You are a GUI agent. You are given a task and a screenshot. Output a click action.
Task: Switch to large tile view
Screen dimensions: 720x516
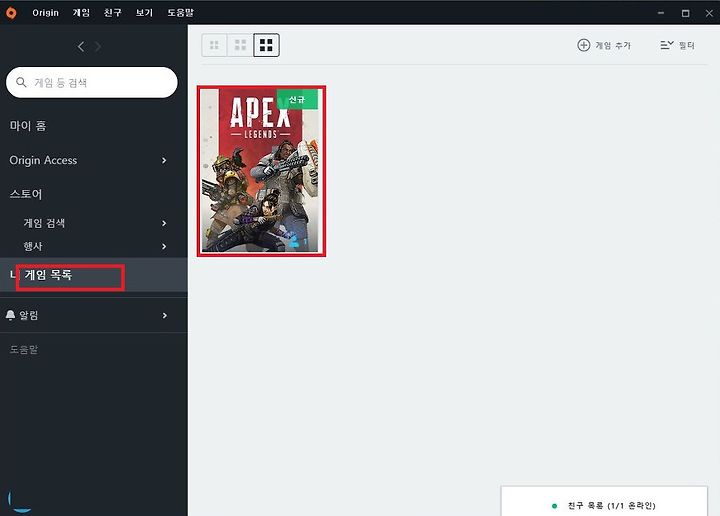(x=266, y=45)
